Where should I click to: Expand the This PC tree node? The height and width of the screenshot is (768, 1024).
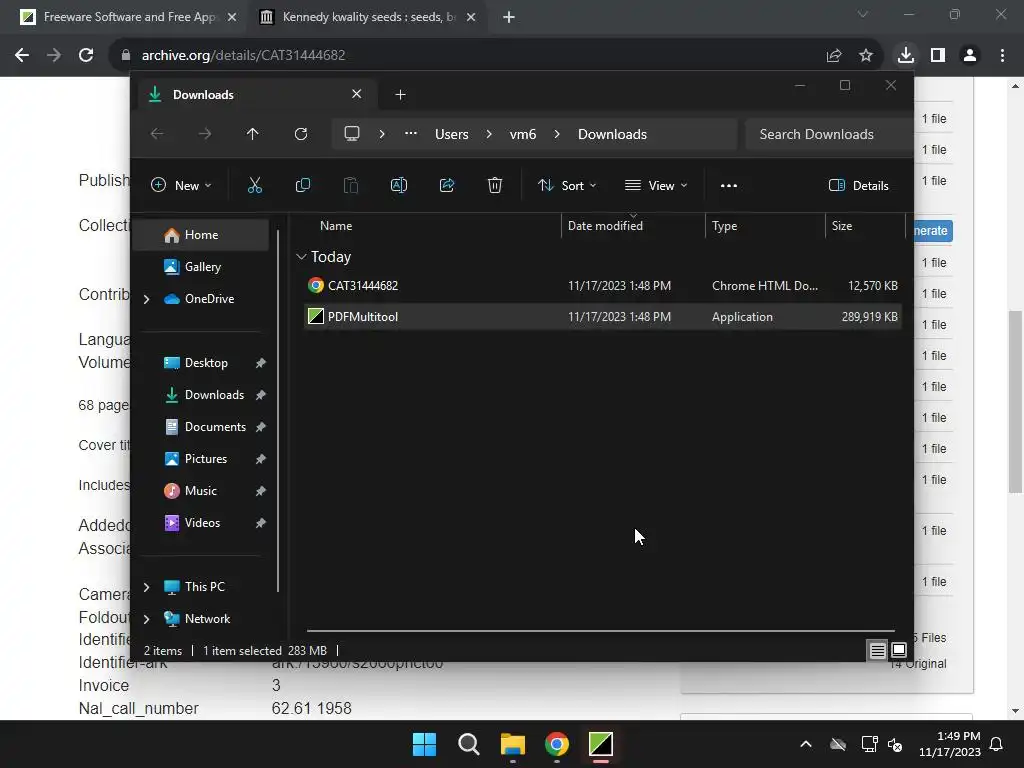(146, 587)
